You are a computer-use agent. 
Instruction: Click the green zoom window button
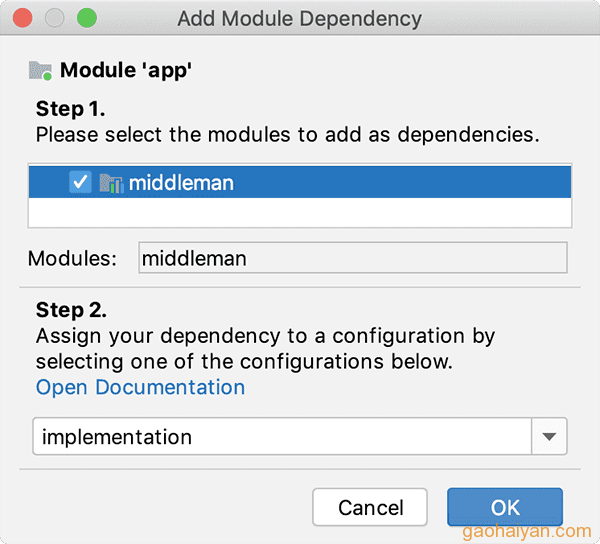pyautogui.click(x=87, y=18)
